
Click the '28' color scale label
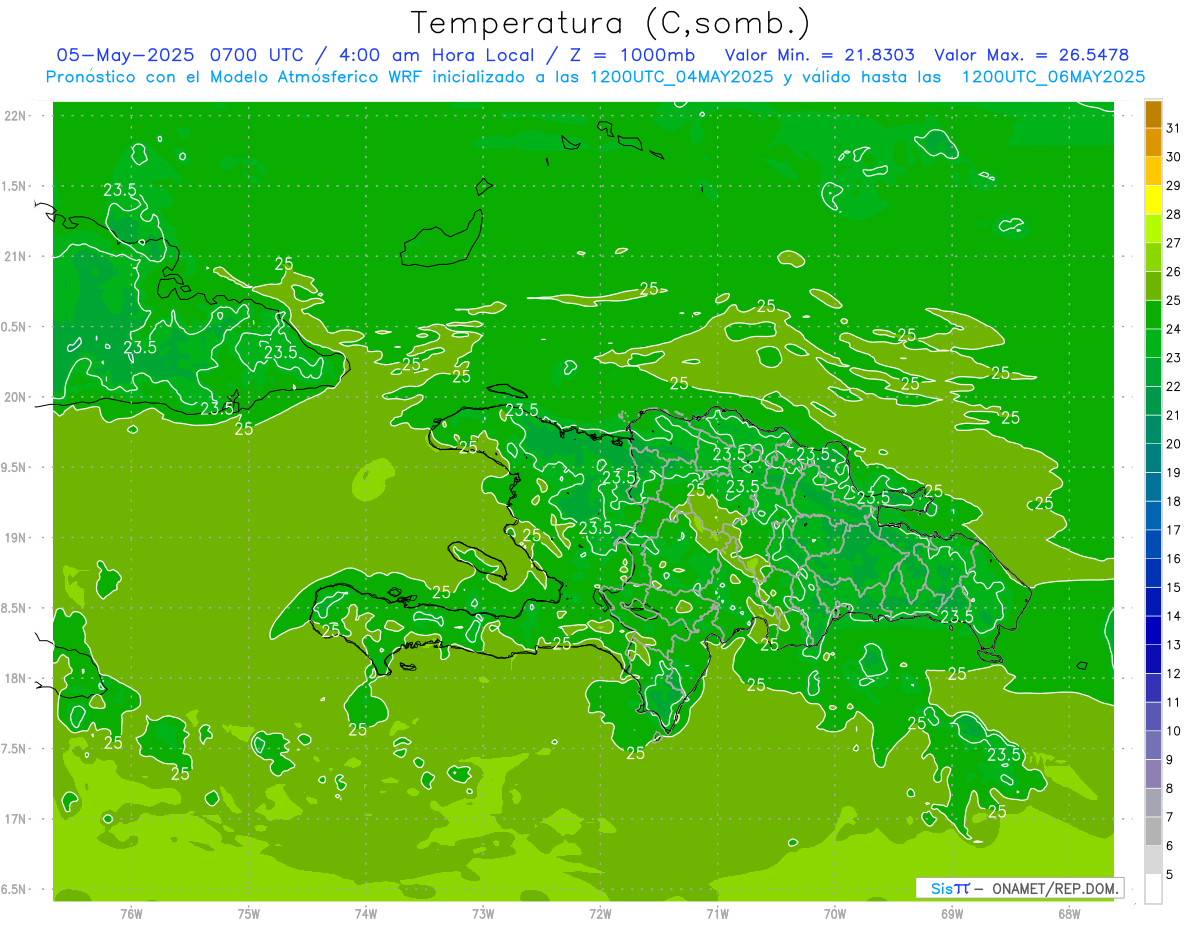pyautogui.click(x=1173, y=214)
